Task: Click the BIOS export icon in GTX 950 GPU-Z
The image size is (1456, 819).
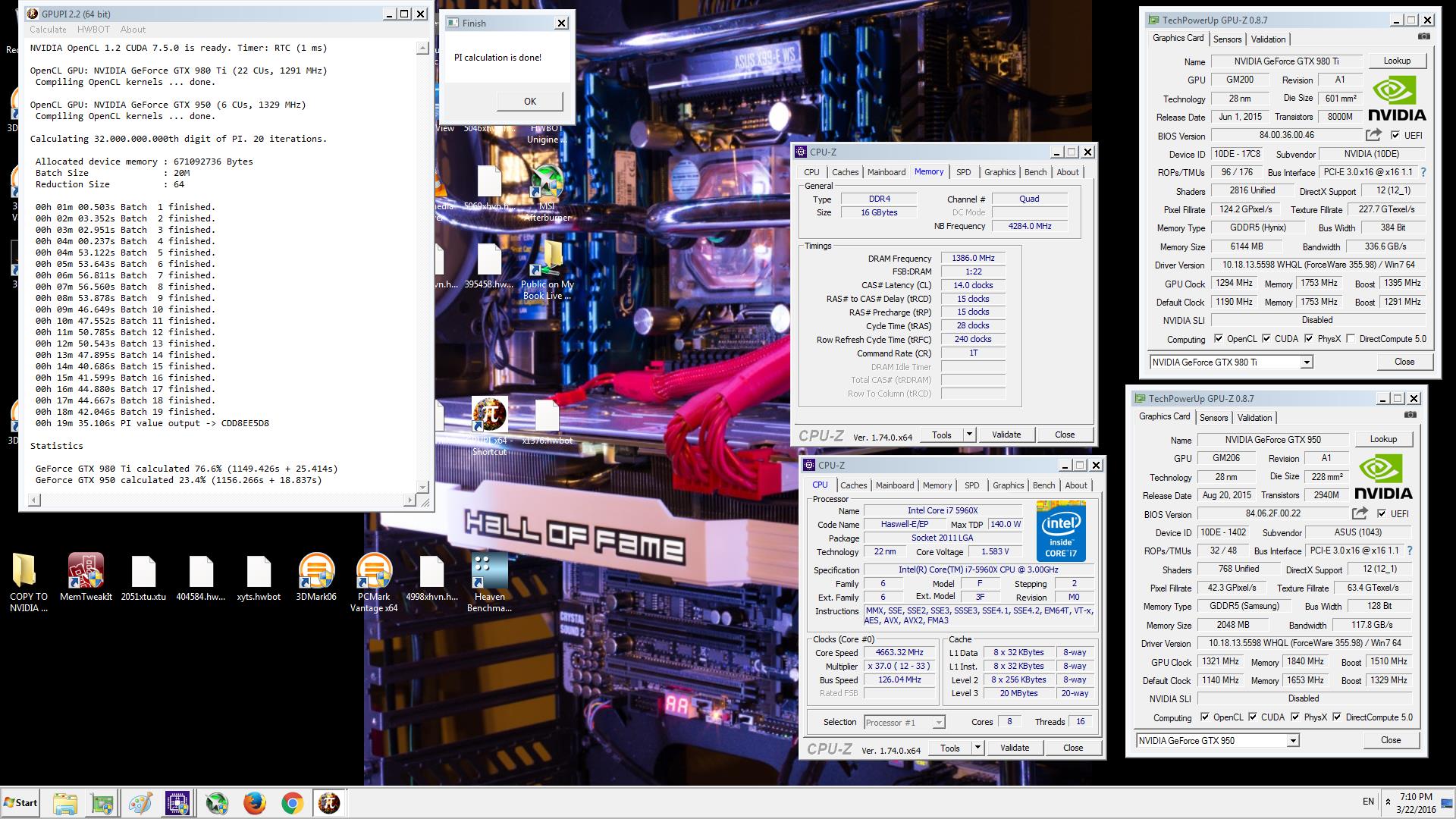Action: point(1360,513)
